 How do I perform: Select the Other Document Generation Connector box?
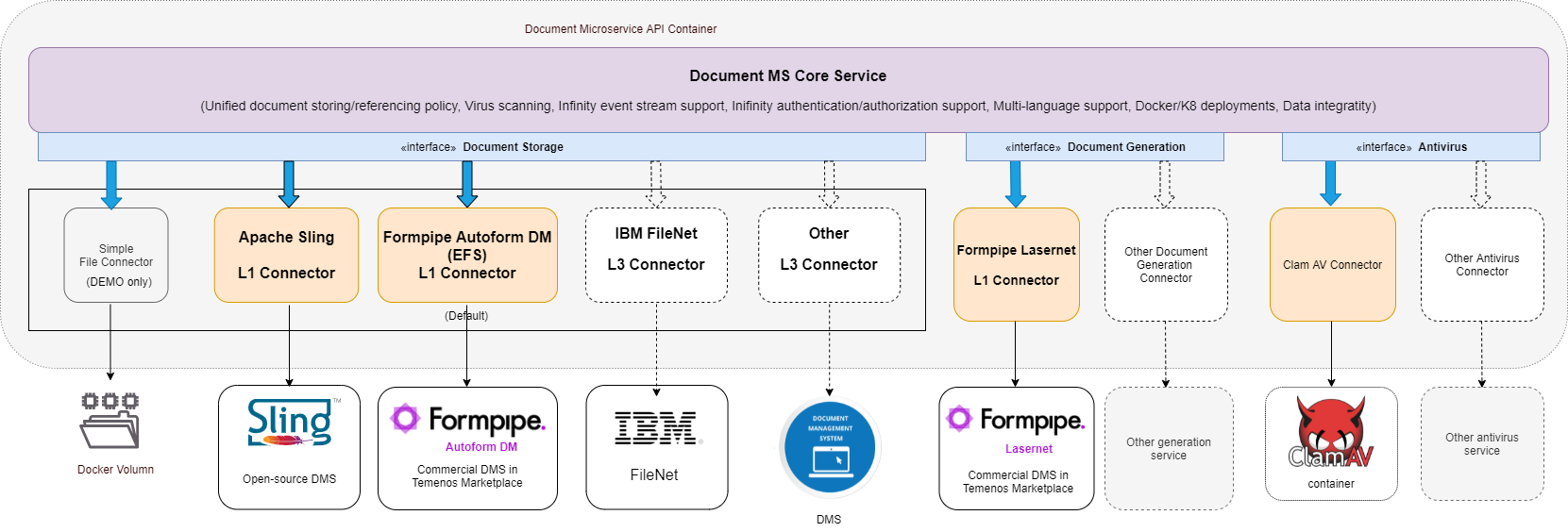(x=1166, y=265)
